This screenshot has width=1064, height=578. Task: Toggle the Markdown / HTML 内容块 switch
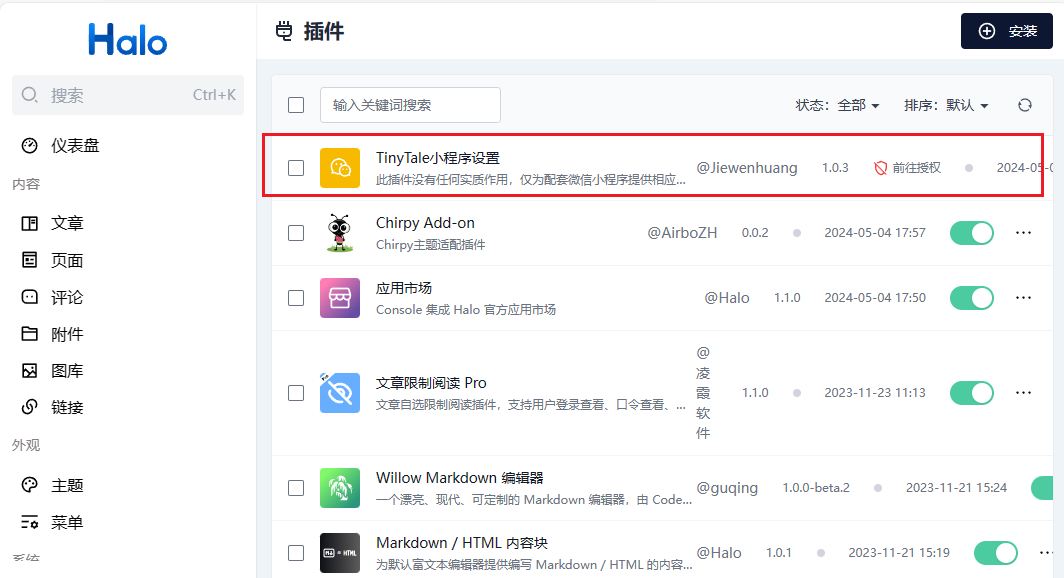(995, 553)
